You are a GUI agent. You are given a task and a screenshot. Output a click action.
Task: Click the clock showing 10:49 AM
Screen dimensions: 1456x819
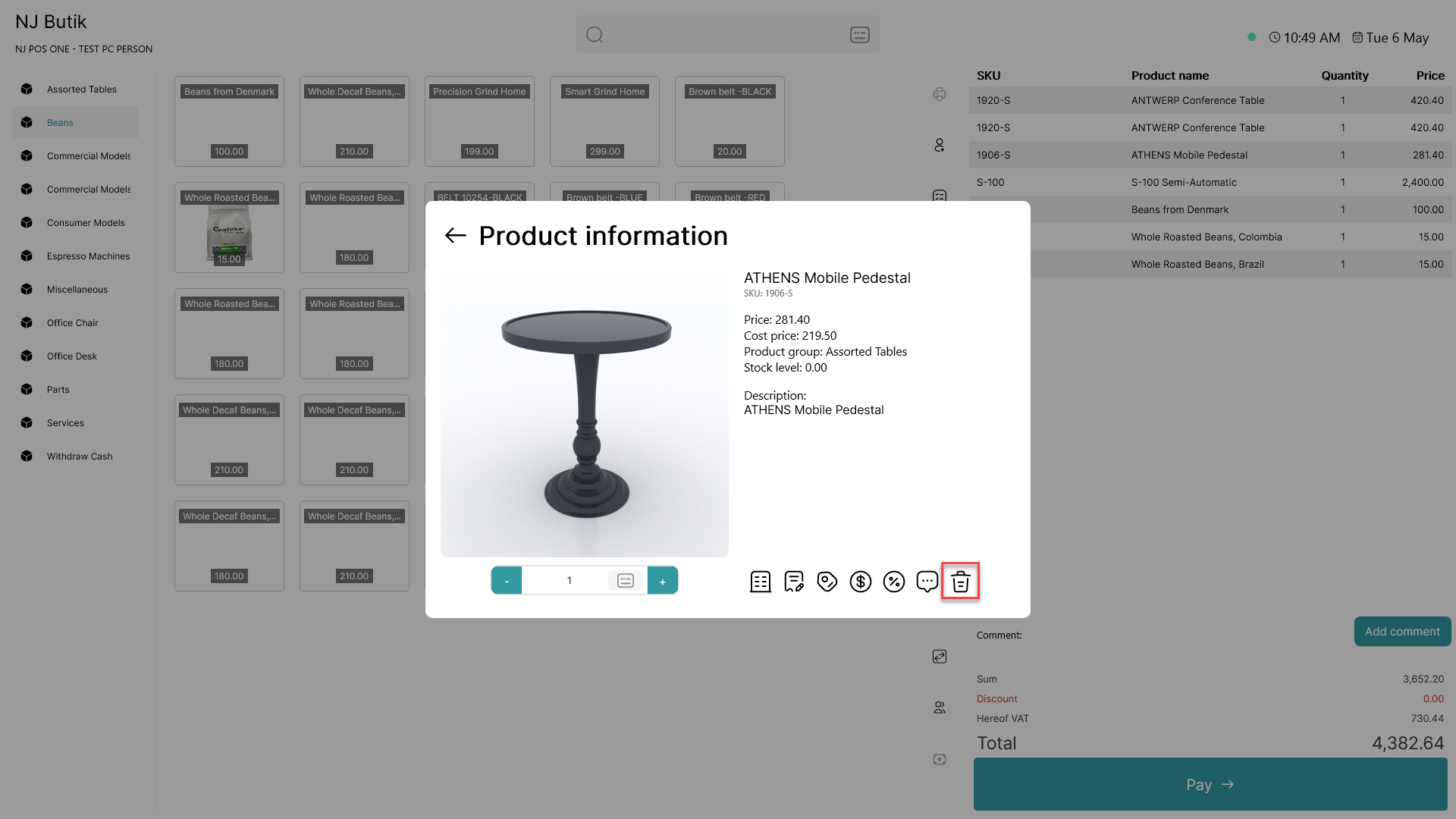point(1304,38)
